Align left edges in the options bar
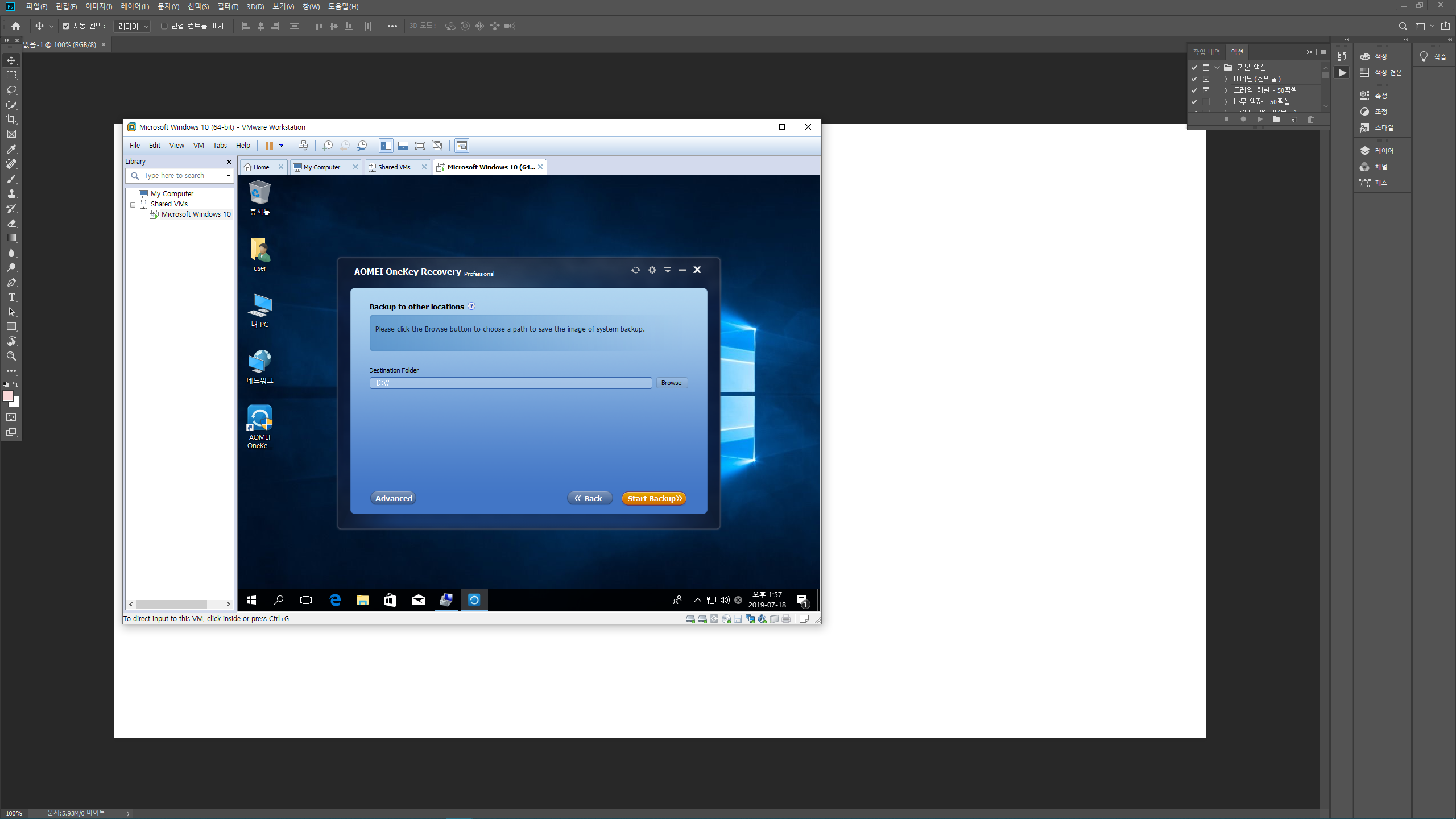The width and height of the screenshot is (1456, 819). [x=246, y=26]
